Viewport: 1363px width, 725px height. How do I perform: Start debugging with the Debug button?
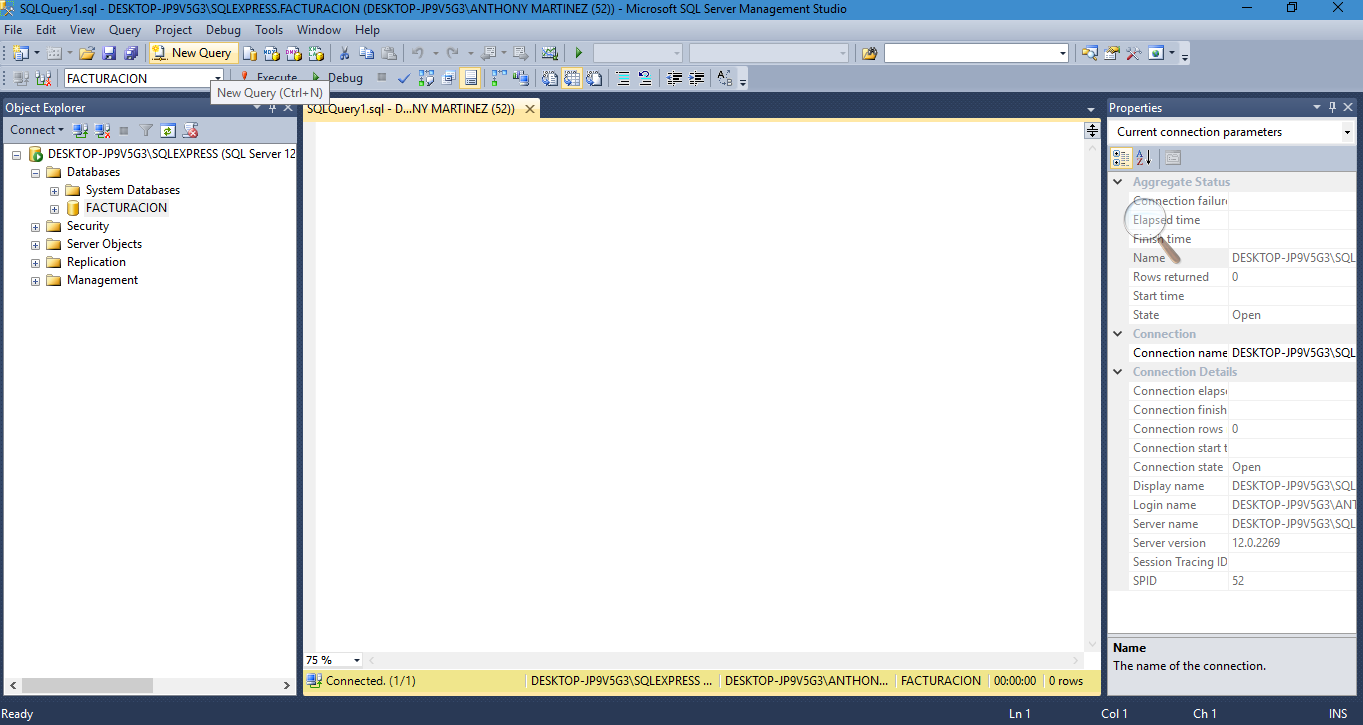[x=345, y=77]
